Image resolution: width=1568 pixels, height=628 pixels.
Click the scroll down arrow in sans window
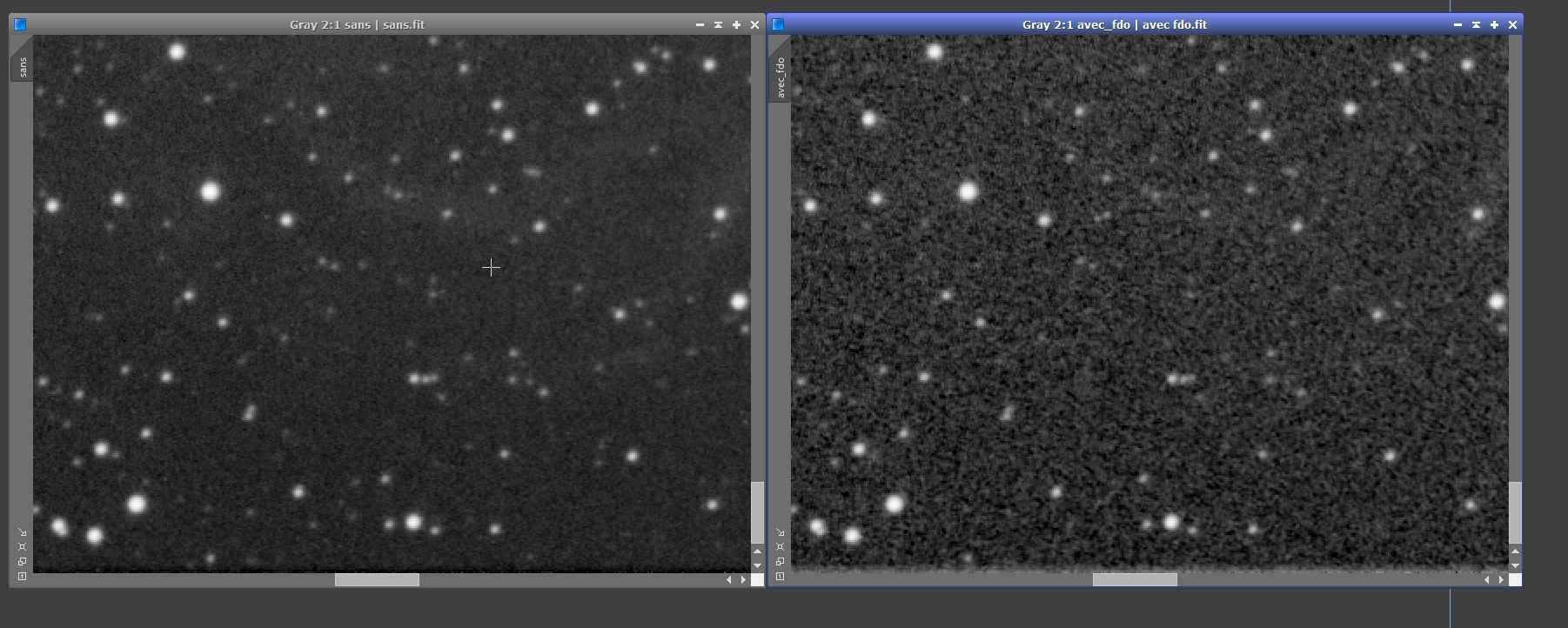point(757,565)
